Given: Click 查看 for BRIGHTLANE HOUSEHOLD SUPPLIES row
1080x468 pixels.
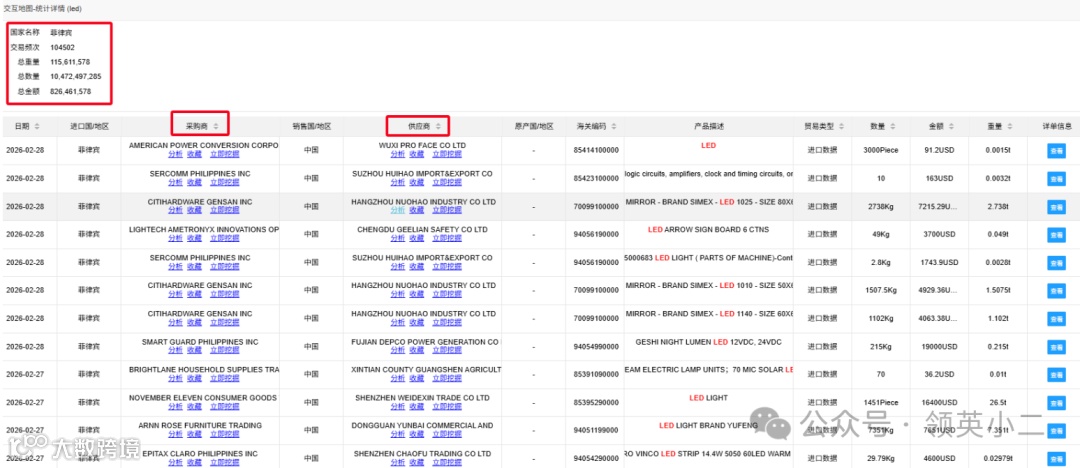Looking at the screenshot, I should tap(1056, 375).
